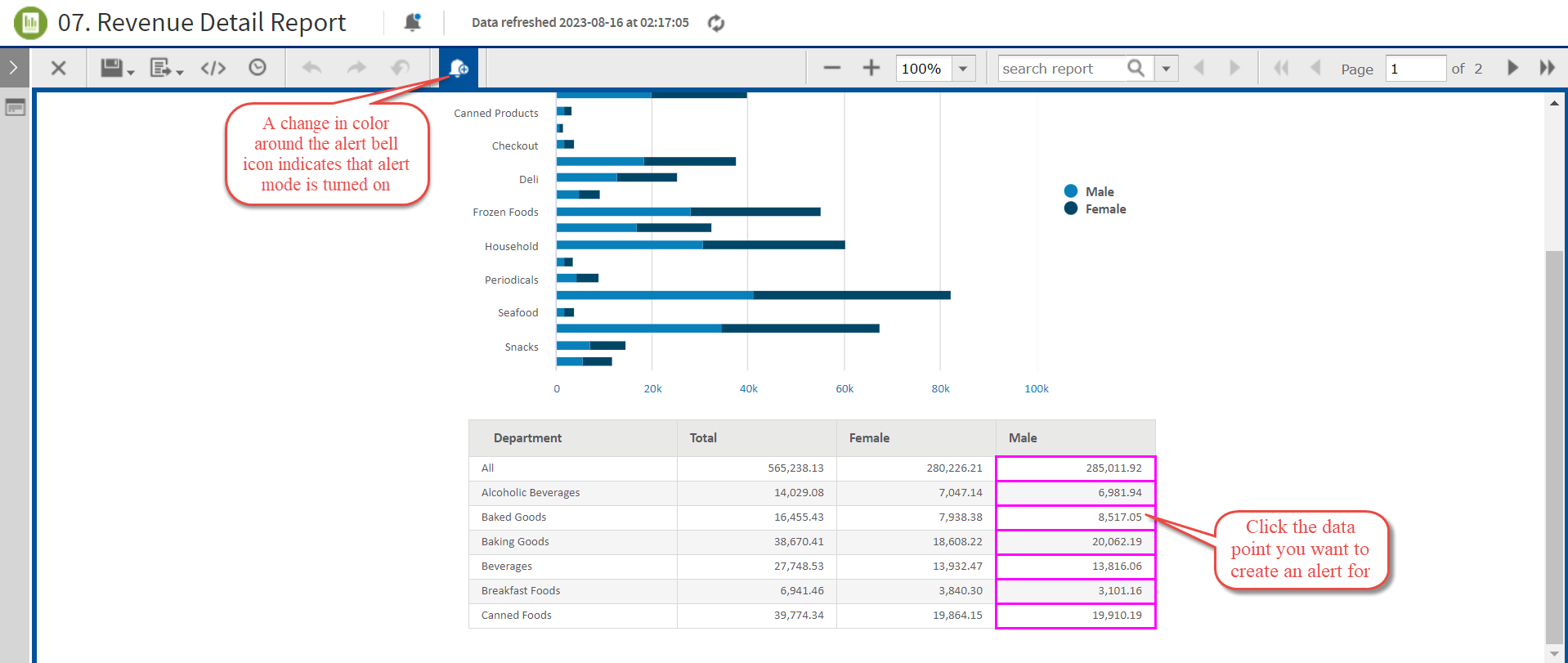
Task: Click the Canned Products axis label
Action: (x=496, y=114)
